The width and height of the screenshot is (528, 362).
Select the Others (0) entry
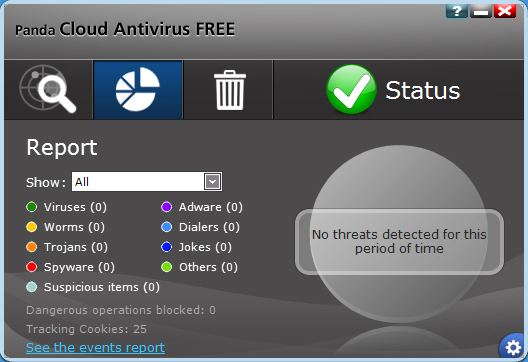pyautogui.click(x=208, y=267)
